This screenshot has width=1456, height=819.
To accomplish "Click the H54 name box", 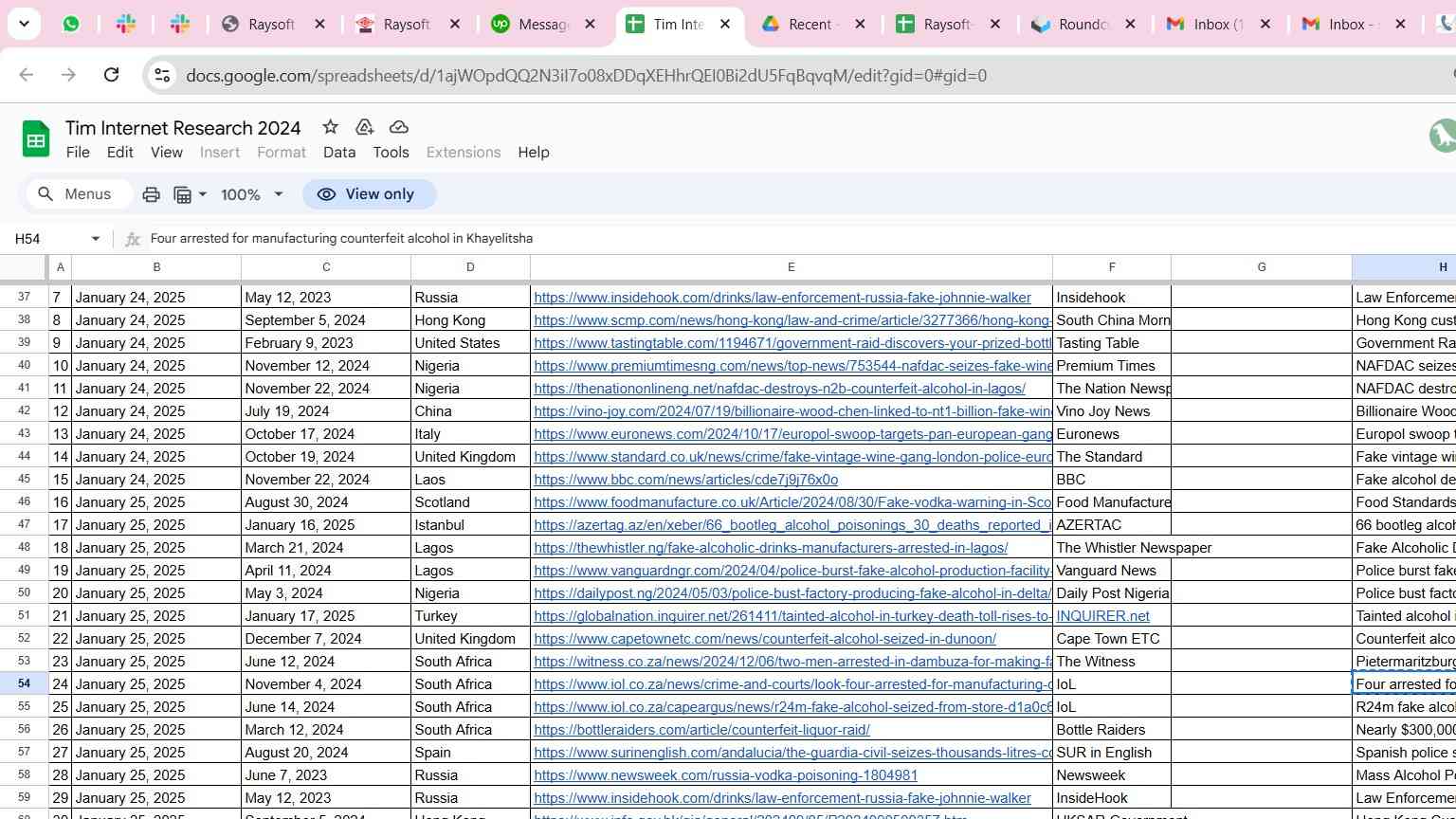I will pyautogui.click(x=47, y=239).
